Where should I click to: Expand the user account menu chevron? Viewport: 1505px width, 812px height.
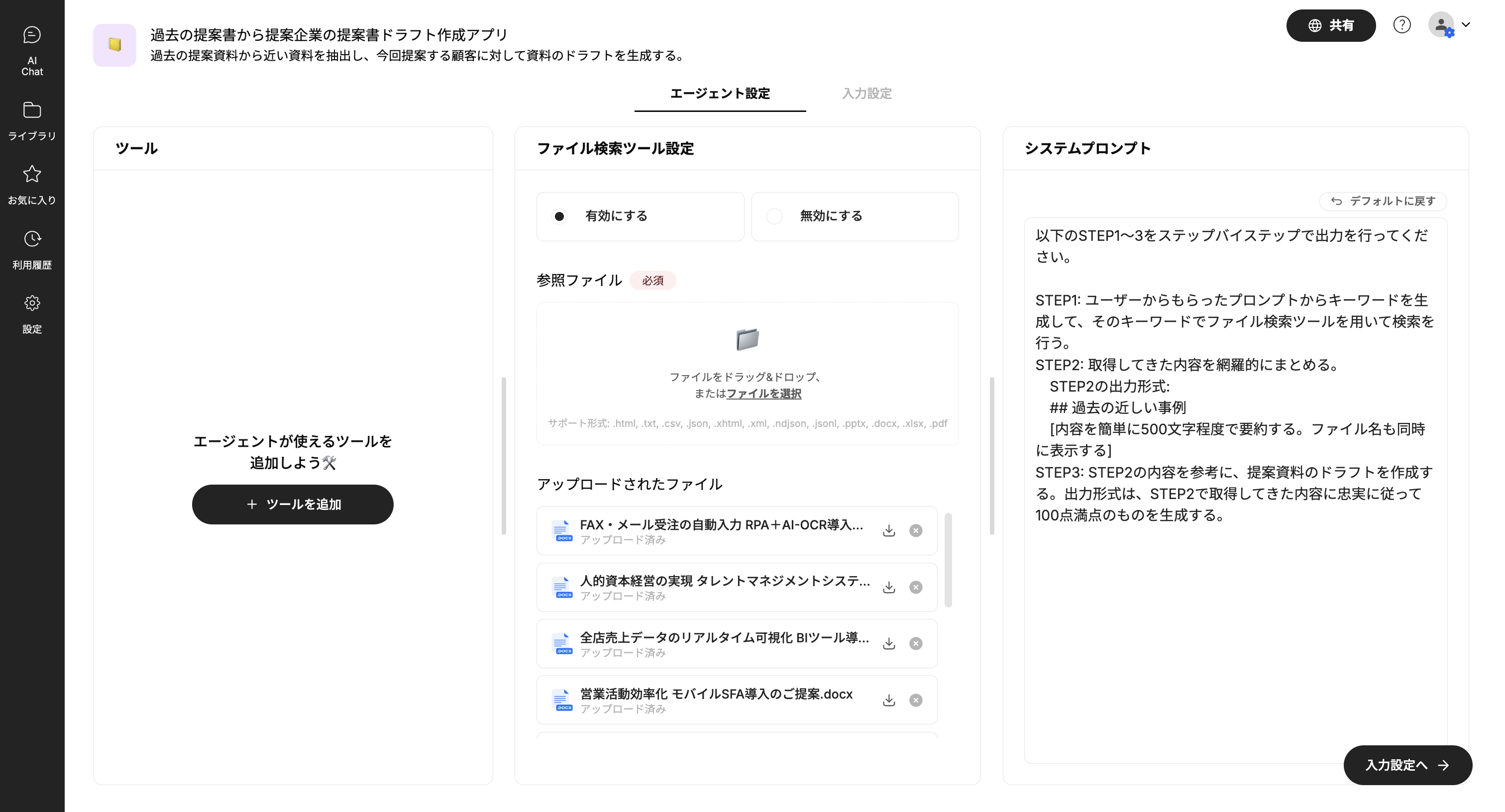(x=1466, y=24)
